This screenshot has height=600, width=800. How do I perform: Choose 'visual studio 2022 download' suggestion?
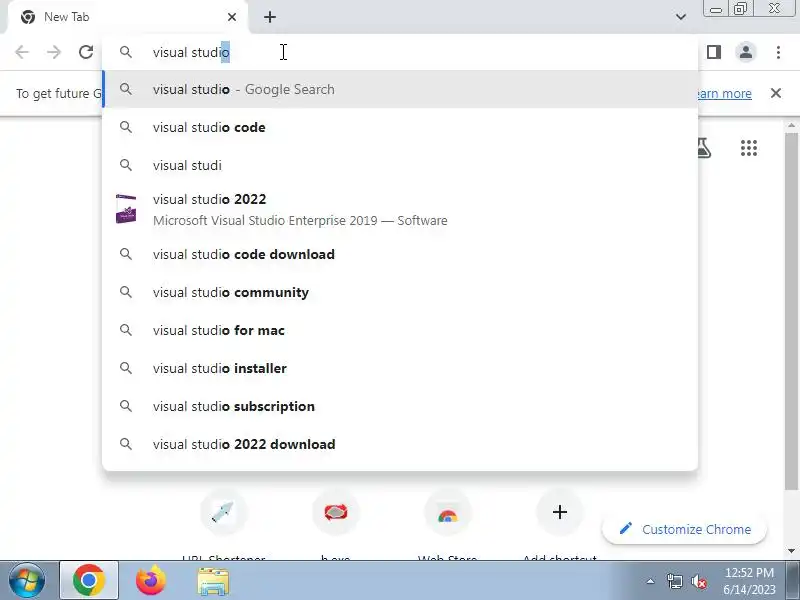(x=400, y=444)
